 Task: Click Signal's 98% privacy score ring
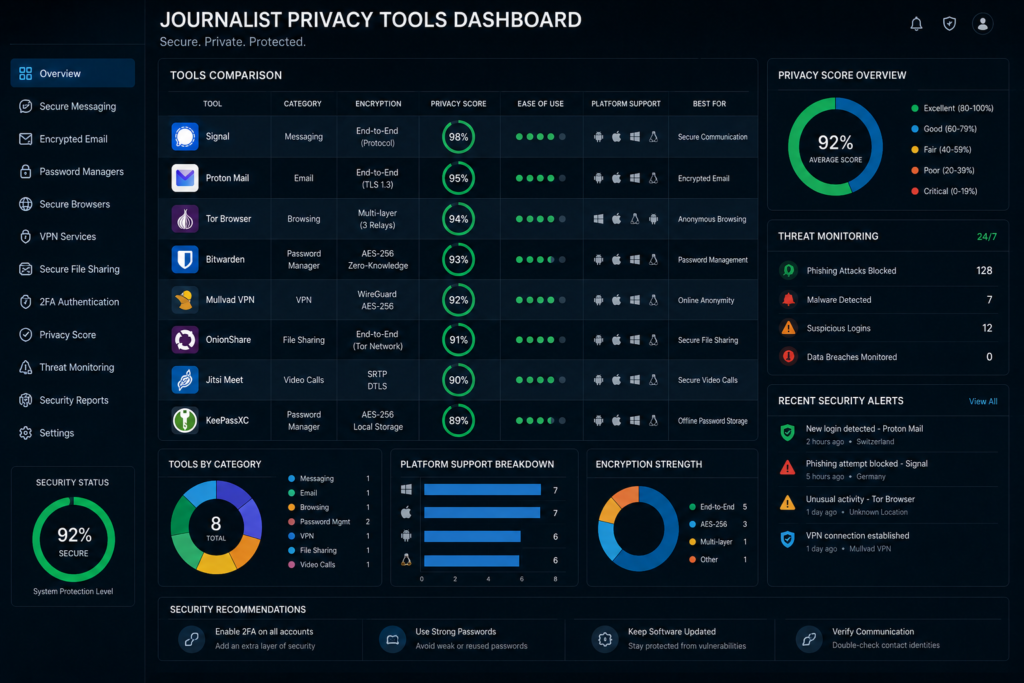click(458, 137)
